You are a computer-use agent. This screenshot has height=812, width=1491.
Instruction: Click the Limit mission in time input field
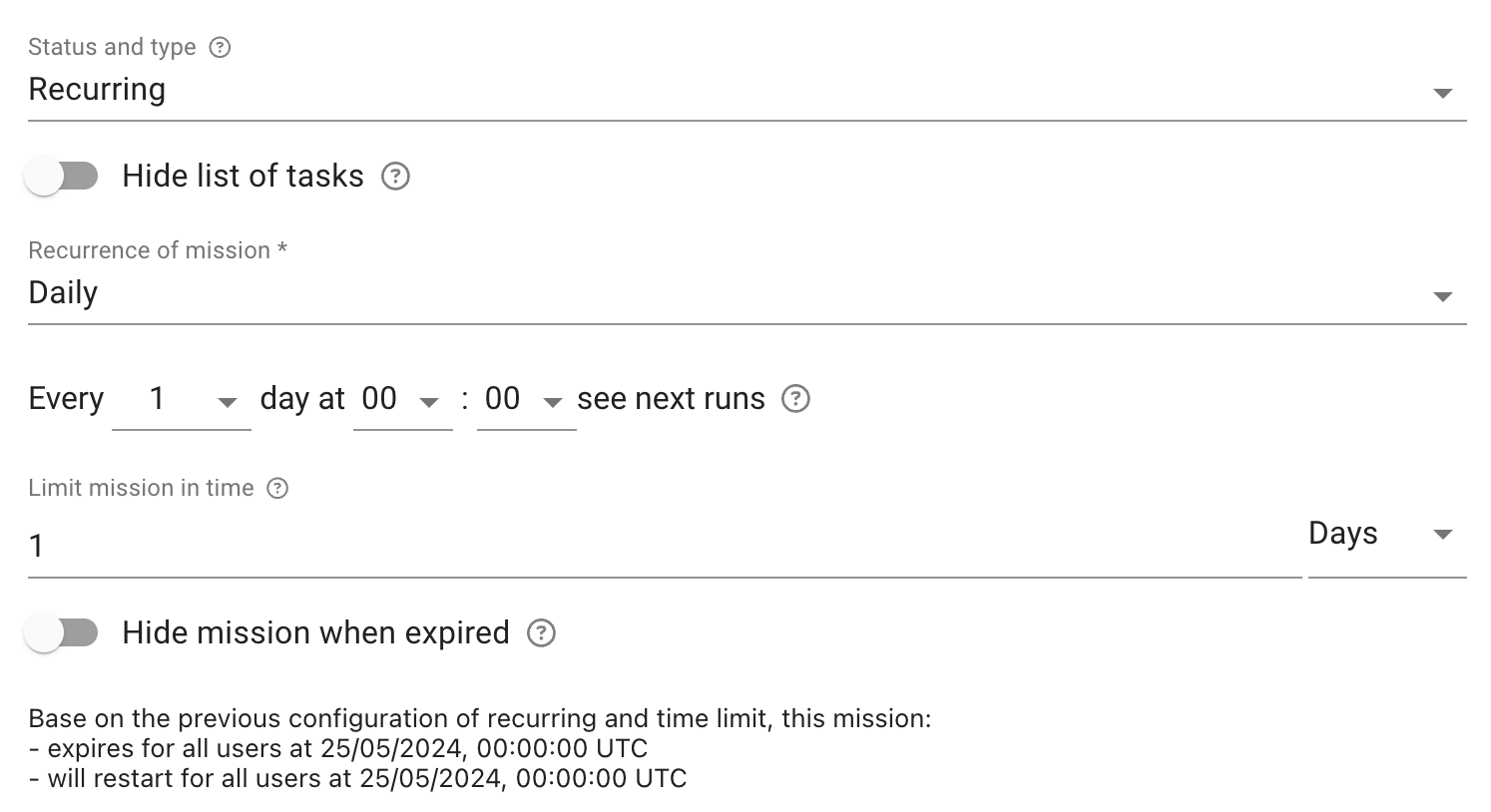[665, 546]
